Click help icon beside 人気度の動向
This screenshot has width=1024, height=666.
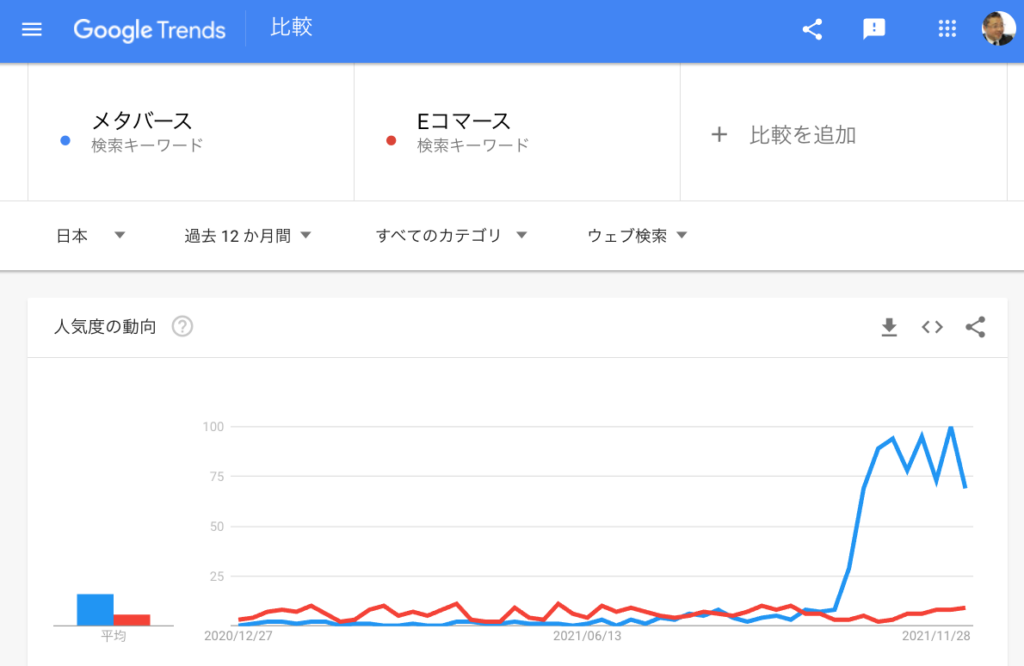pos(182,327)
